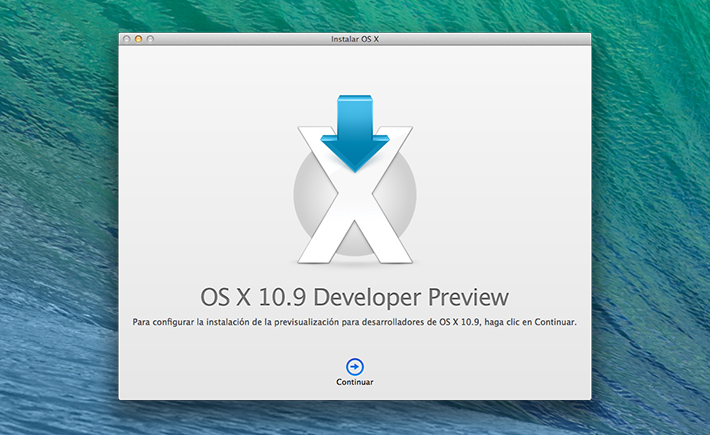Click the Continuar label under the arrow
710x435 pixels.
(355, 382)
